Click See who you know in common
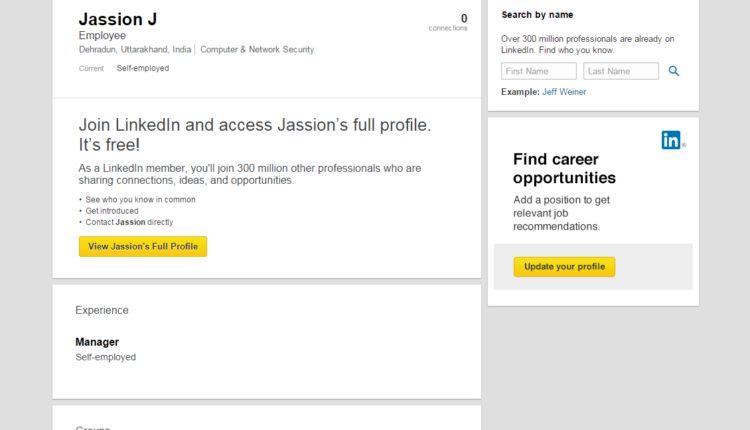The width and height of the screenshot is (750, 430). 140,199
